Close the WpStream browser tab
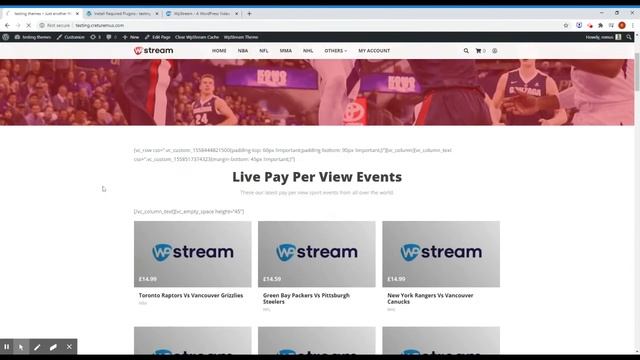This screenshot has height=360, width=640. (237, 13)
